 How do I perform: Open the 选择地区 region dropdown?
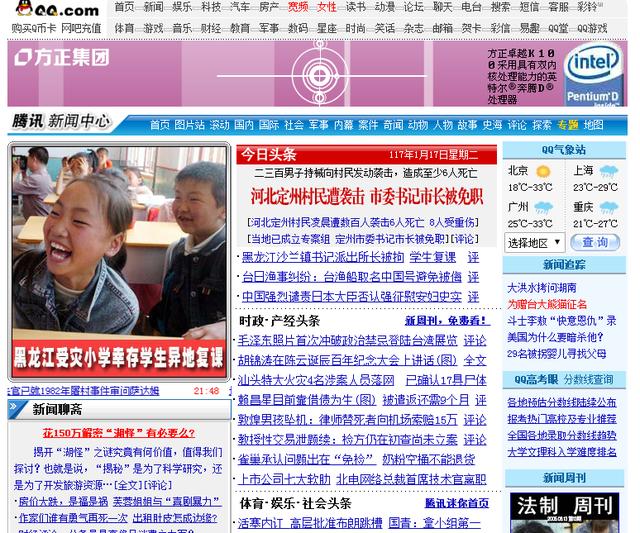pos(533,242)
